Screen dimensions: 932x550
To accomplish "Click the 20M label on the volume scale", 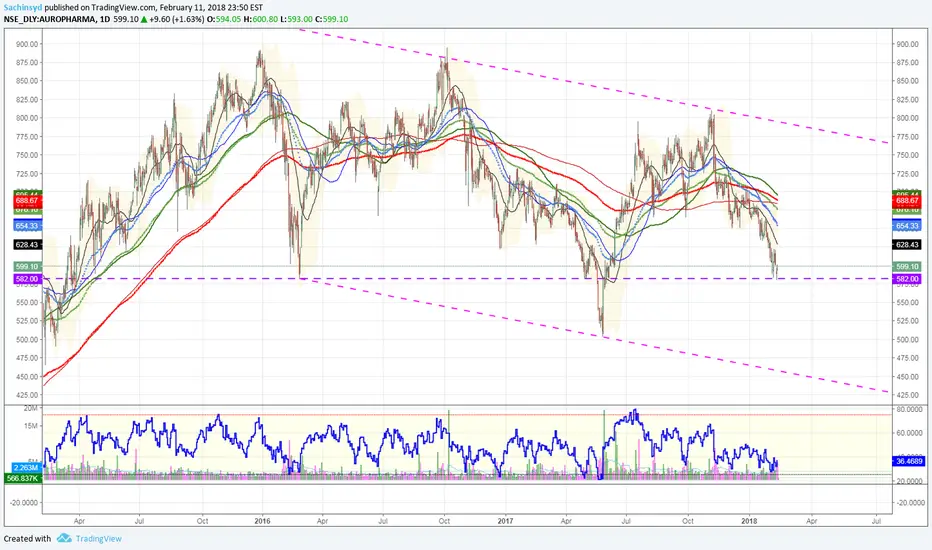I will click(x=31, y=408).
